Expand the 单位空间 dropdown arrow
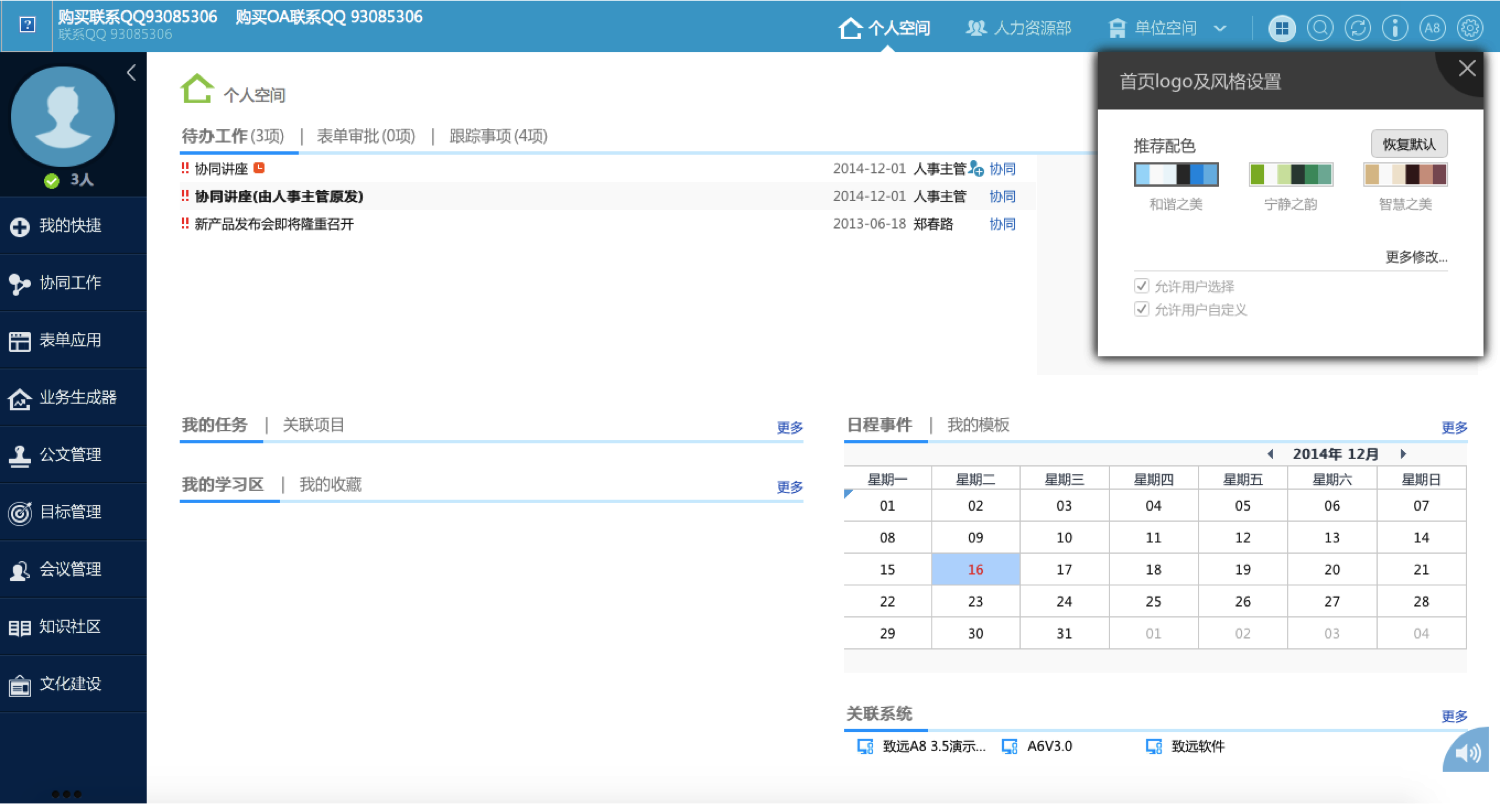Image resolution: width=1500 pixels, height=804 pixels. point(1220,29)
